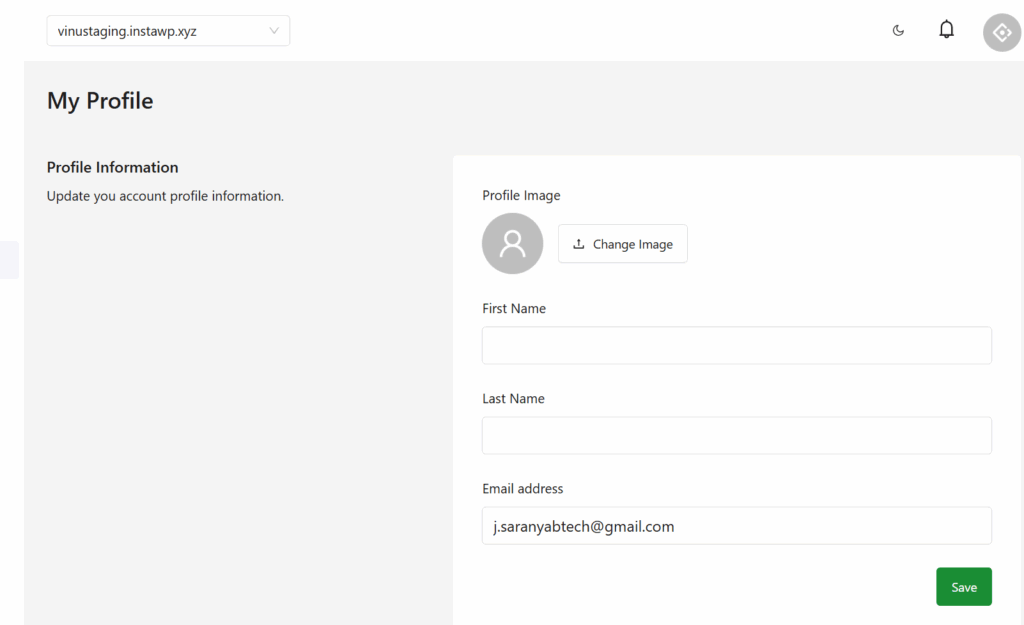Click the Profile Image label

click(x=521, y=196)
